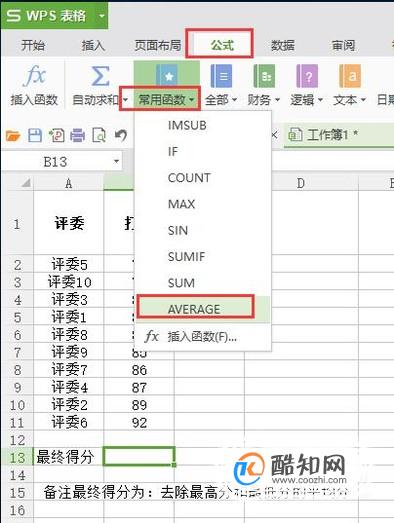Switch to the 插入 tab
This screenshot has width=394, height=523.
93,45
